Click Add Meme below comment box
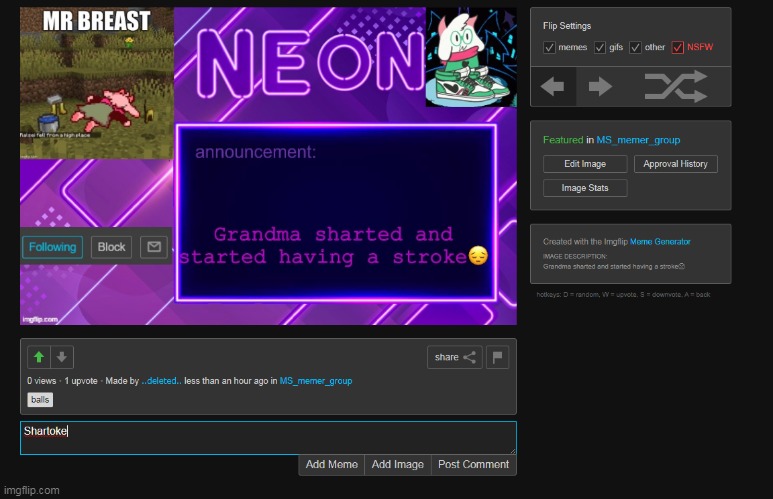This screenshot has height=499, width=773. 332,464
